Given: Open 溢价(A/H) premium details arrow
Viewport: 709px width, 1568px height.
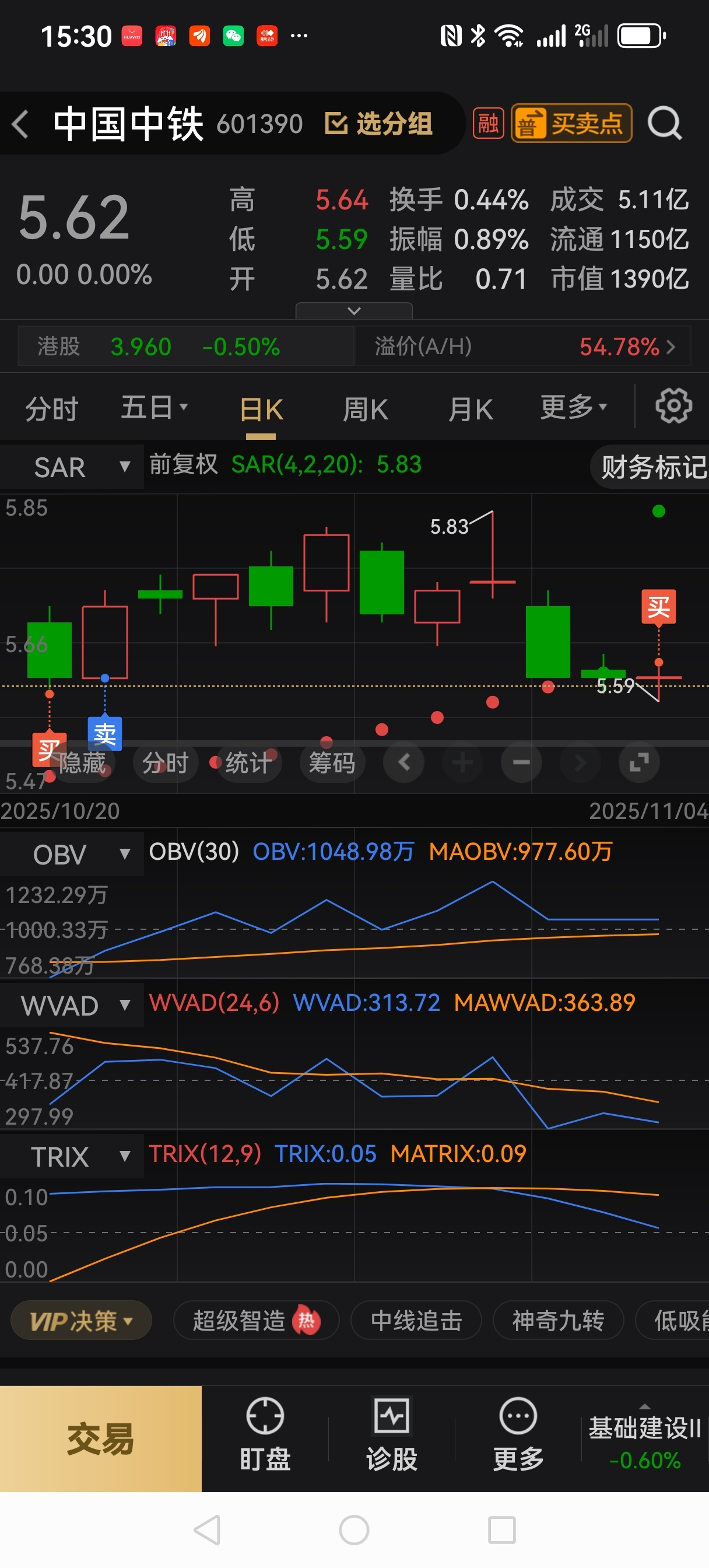Looking at the screenshot, I should tap(671, 347).
